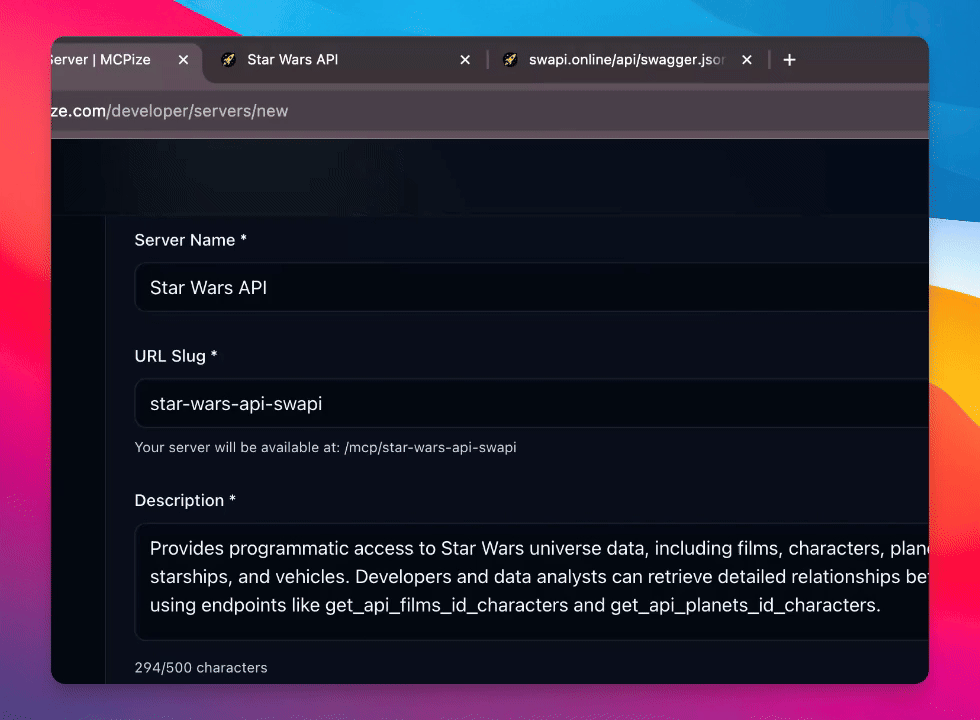Close the swagger.json tab
The height and width of the screenshot is (720, 980).
point(747,60)
